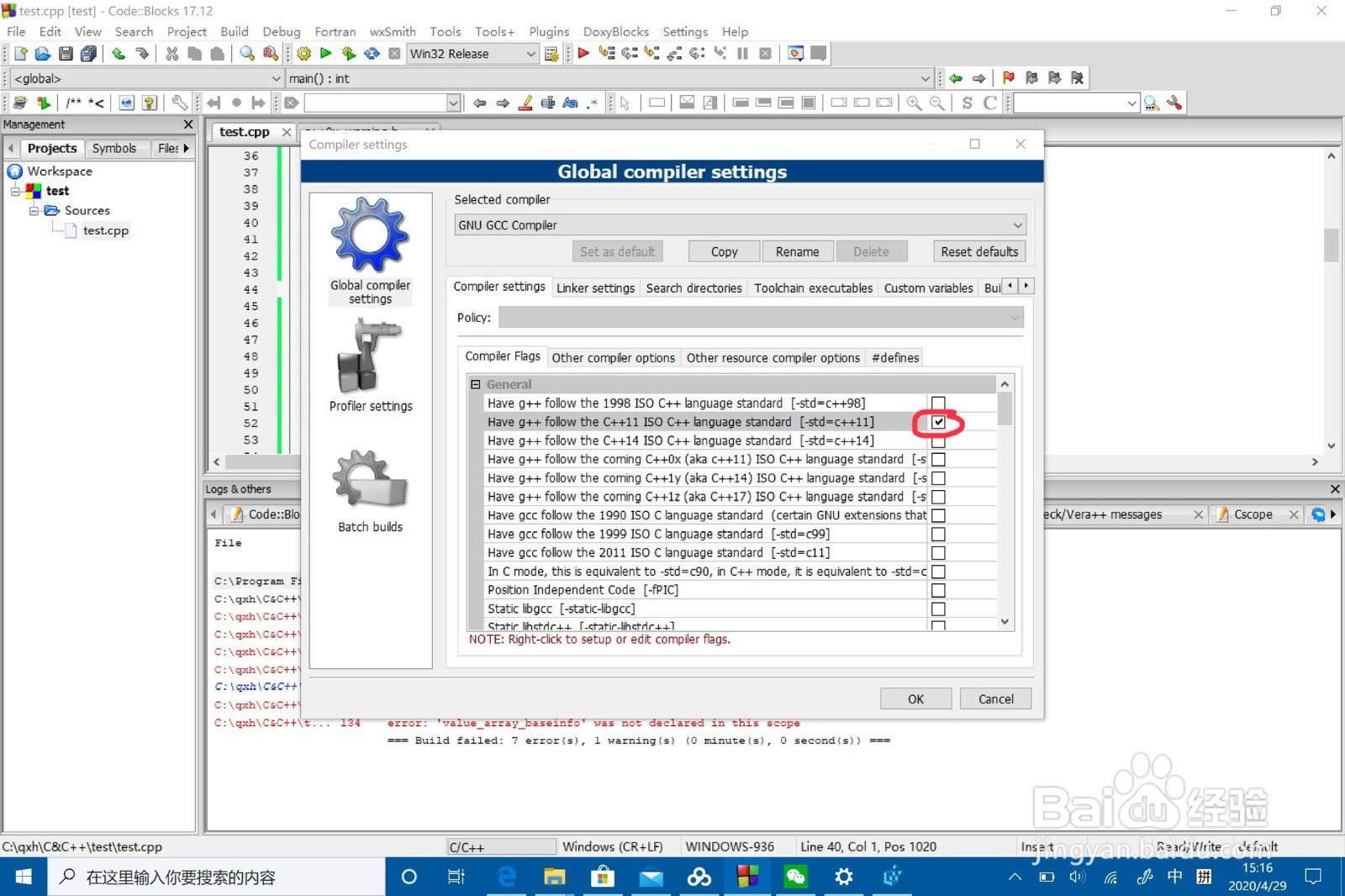
Task: Save the current file with disk icon
Action: pos(66,54)
